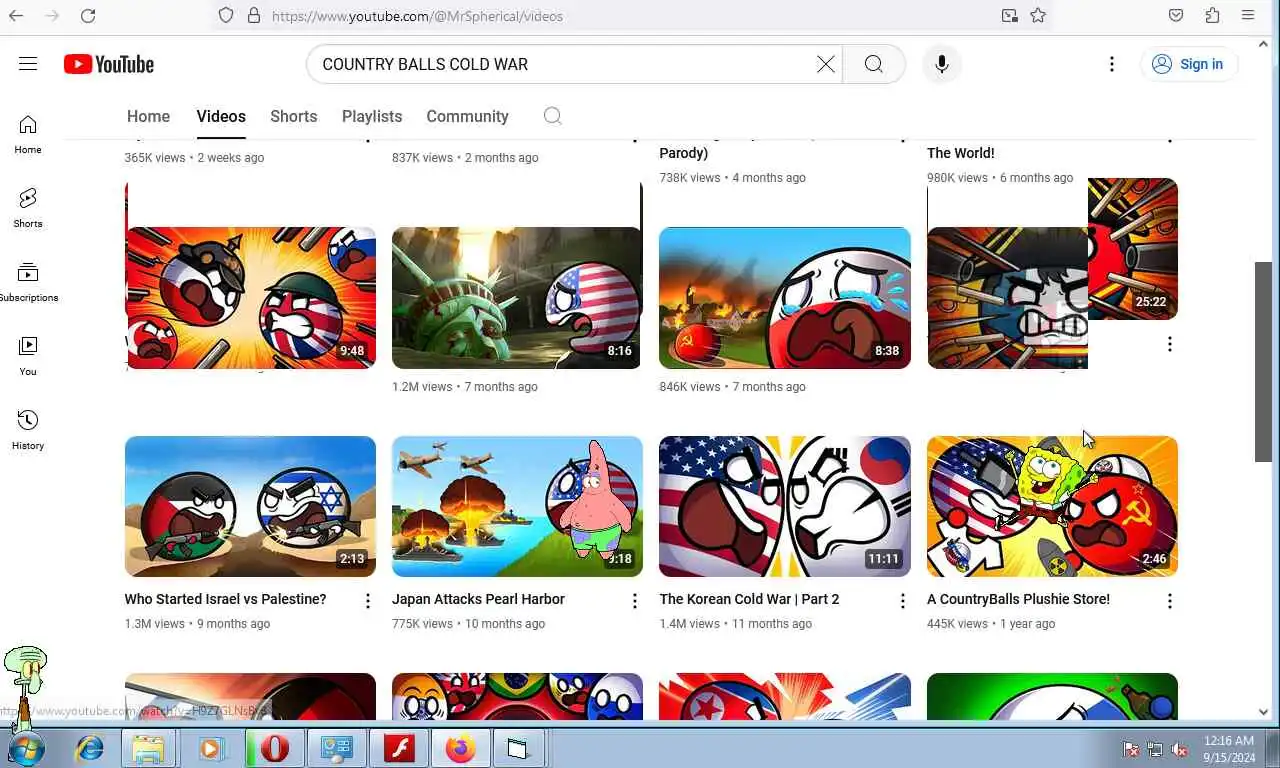Image resolution: width=1280 pixels, height=768 pixels.
Task: Open options for A CountryBalls Plushie Store
Action: [1169, 601]
